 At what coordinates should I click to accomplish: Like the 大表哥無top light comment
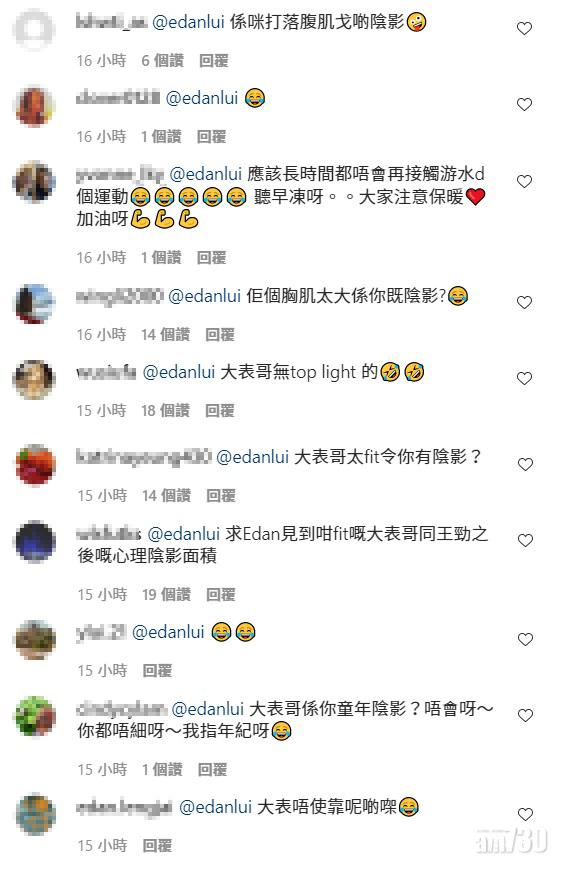click(x=524, y=379)
